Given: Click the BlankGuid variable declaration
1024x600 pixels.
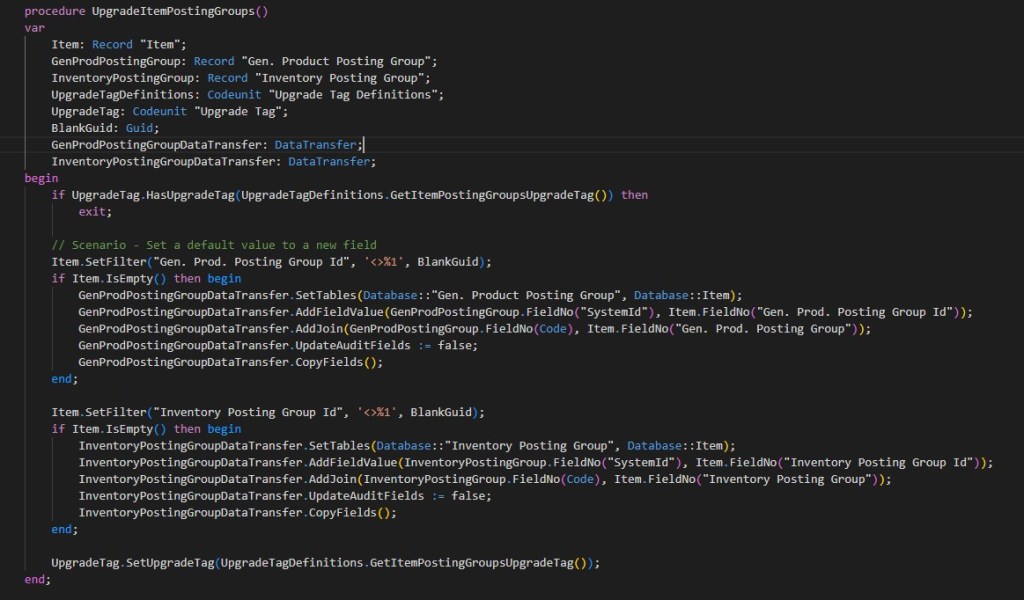Looking at the screenshot, I should [x=104, y=128].
